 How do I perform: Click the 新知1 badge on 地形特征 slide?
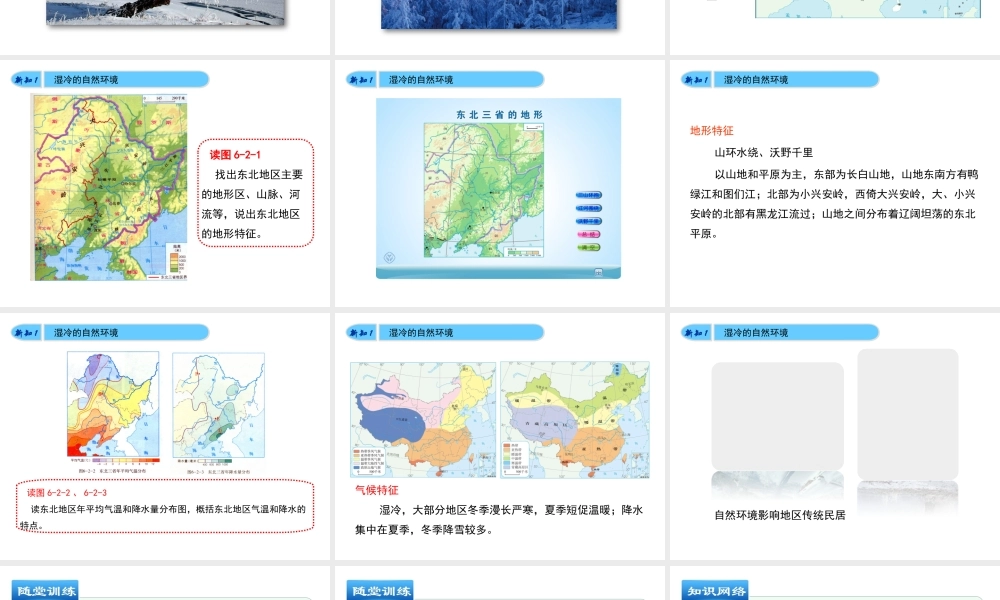click(695, 79)
